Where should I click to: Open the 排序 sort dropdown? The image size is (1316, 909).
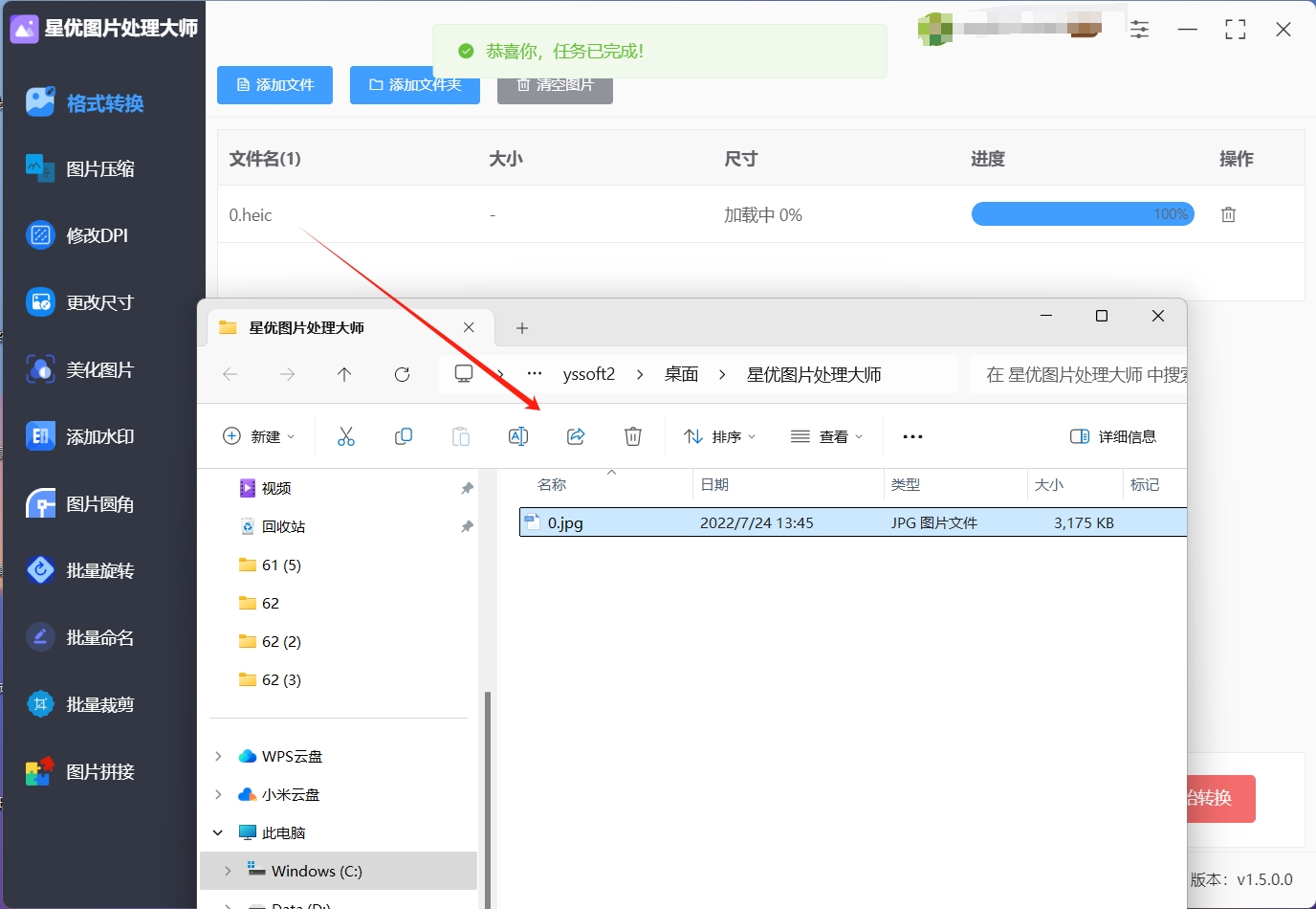[x=720, y=436]
